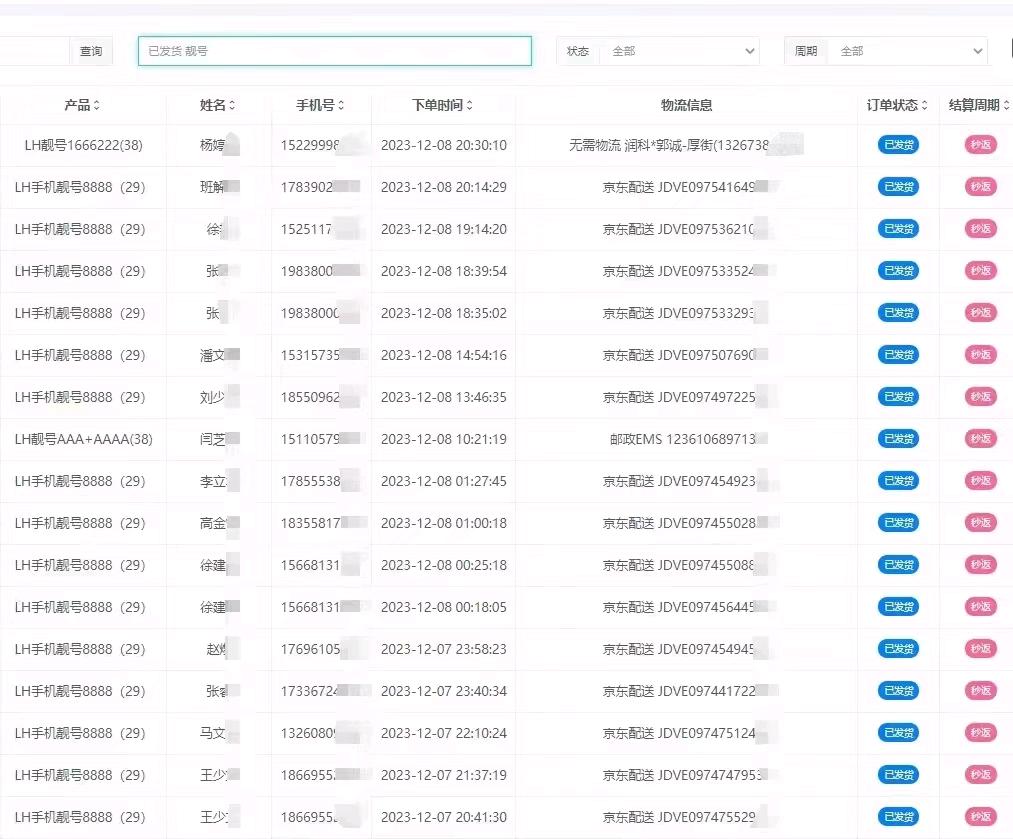
Task: Click 已发货 badge for order 2023-12-08 00:18:05
Action: [898, 606]
